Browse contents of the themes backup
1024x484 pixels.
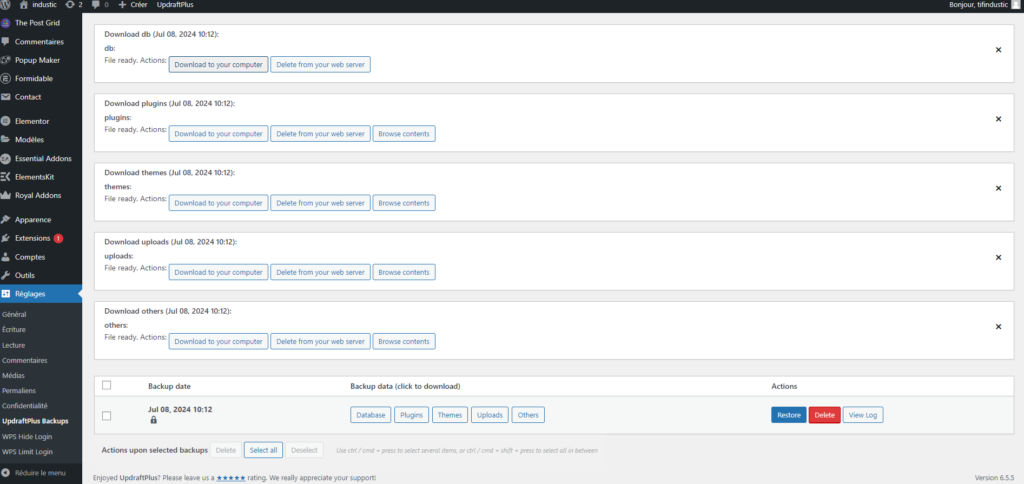404,203
